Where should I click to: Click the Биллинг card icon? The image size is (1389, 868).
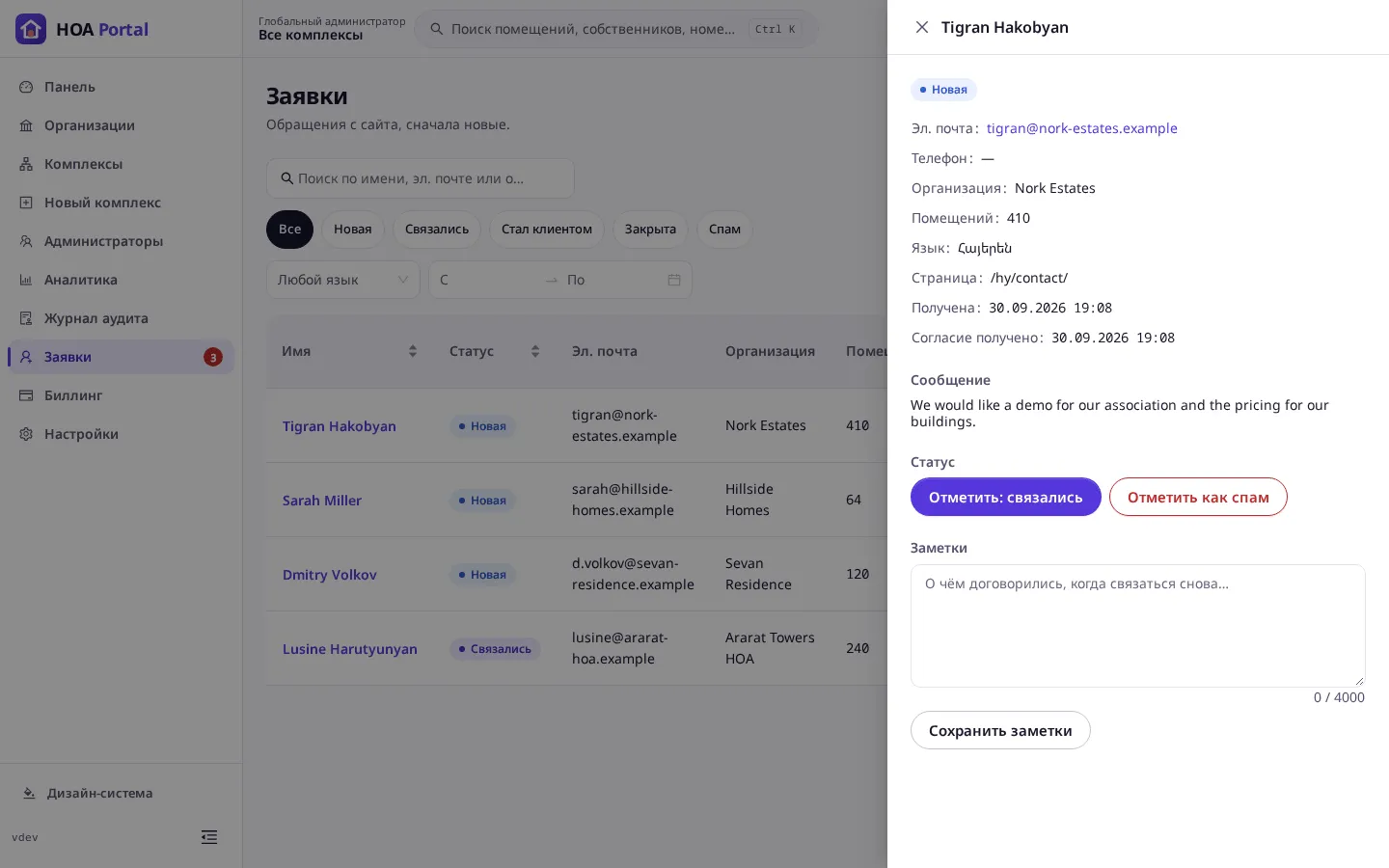tap(26, 395)
